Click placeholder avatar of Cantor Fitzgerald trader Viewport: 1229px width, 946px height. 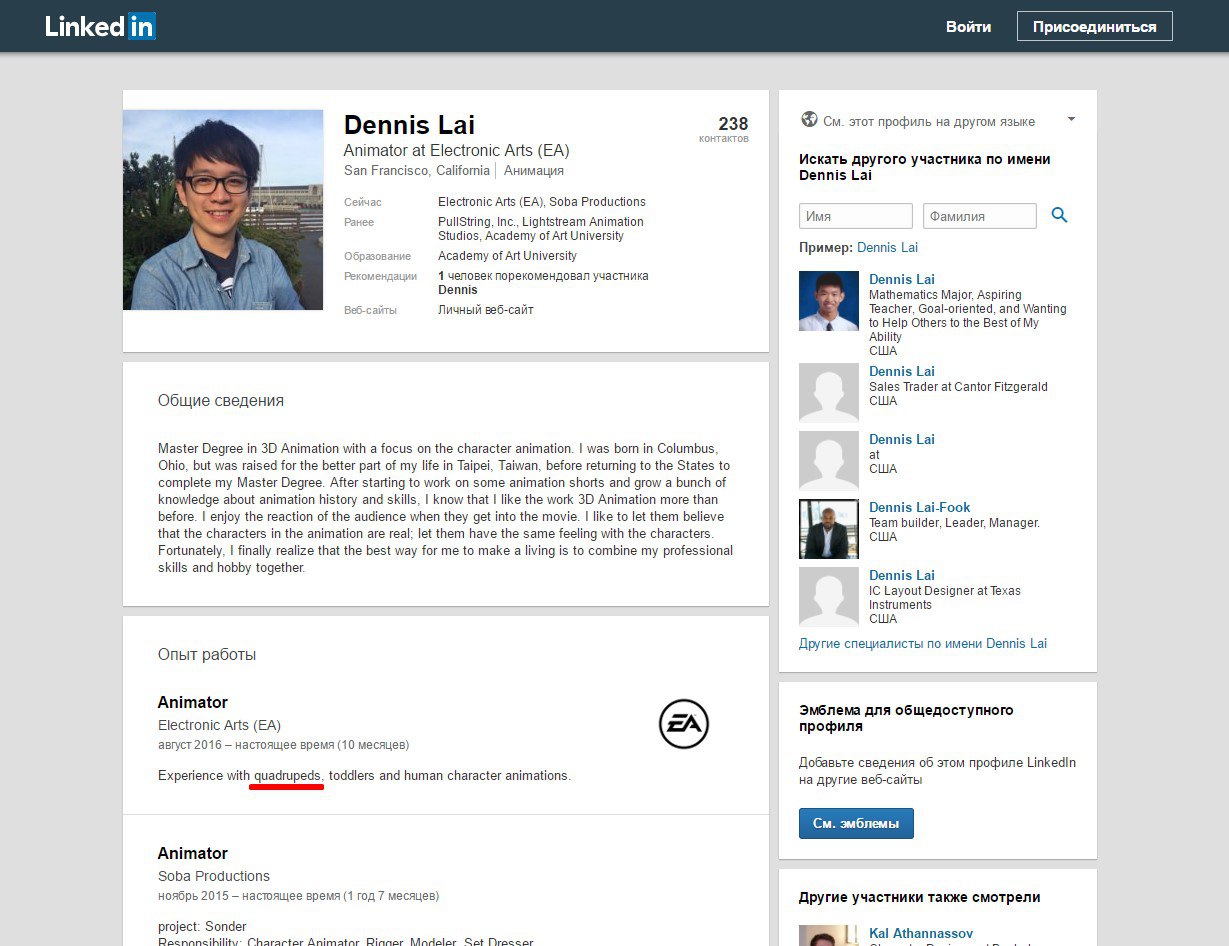pos(828,393)
